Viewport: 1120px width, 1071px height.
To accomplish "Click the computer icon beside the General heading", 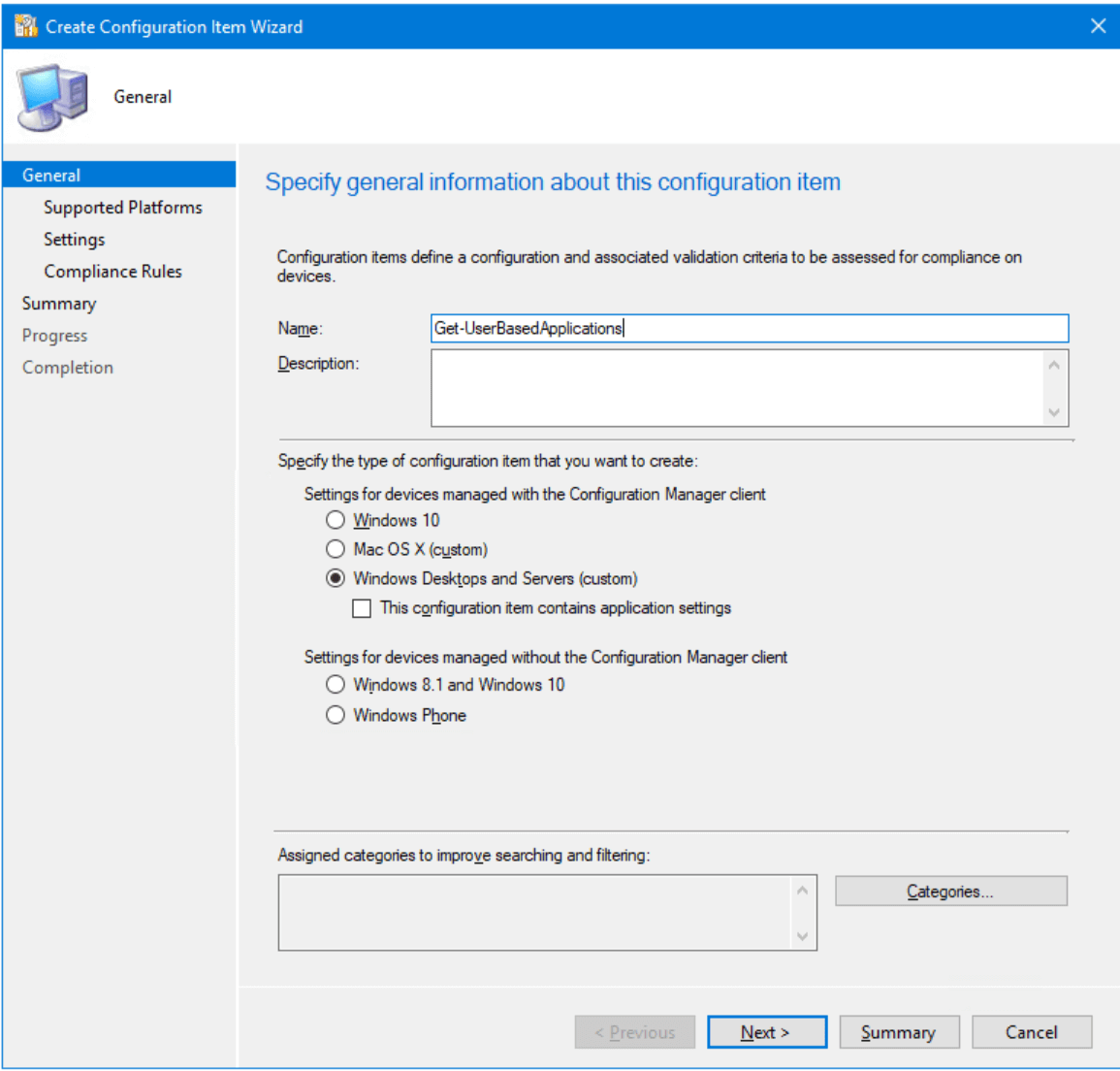I will pos(53,98).
